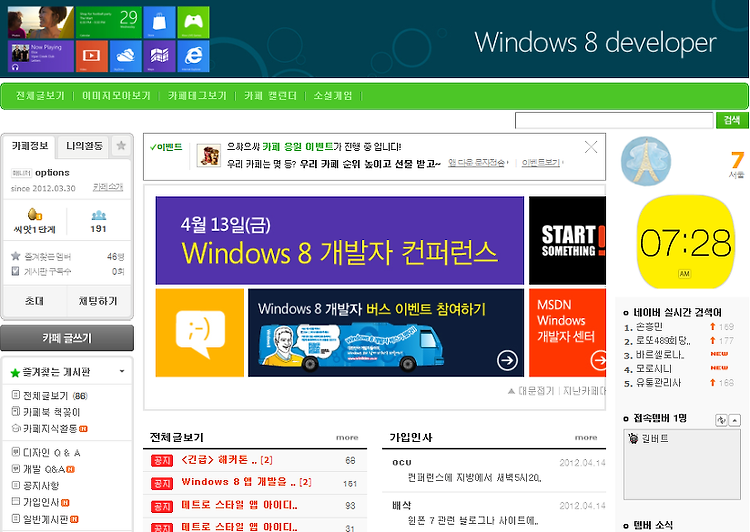Click more next to 전체글보기 heading
Screen dimensions: 750x532
coord(347,437)
